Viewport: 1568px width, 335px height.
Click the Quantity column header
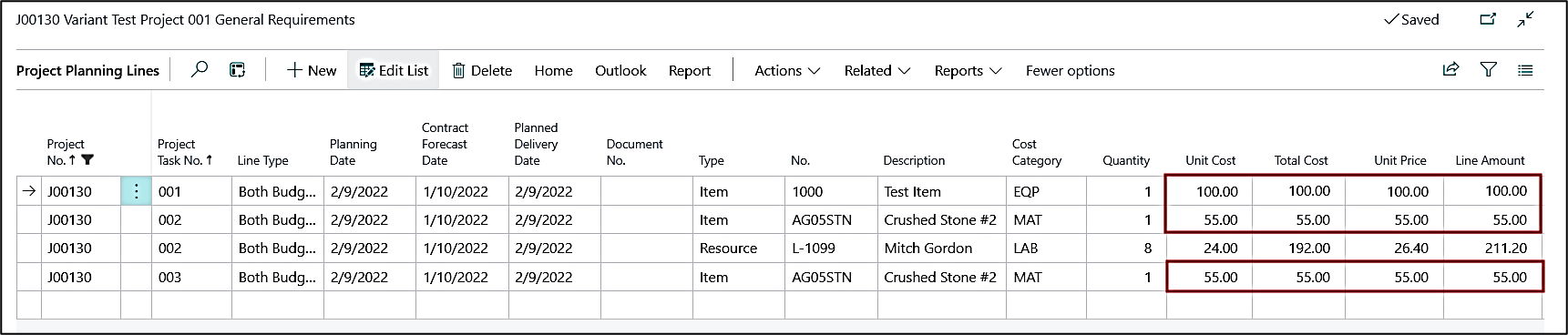(x=1126, y=160)
